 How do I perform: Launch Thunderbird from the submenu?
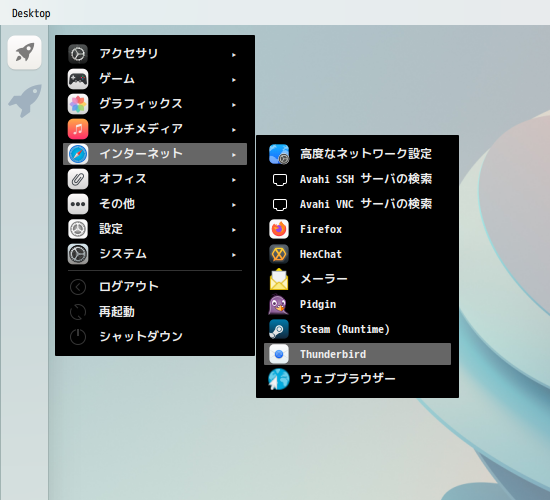pyautogui.click(x=357, y=354)
